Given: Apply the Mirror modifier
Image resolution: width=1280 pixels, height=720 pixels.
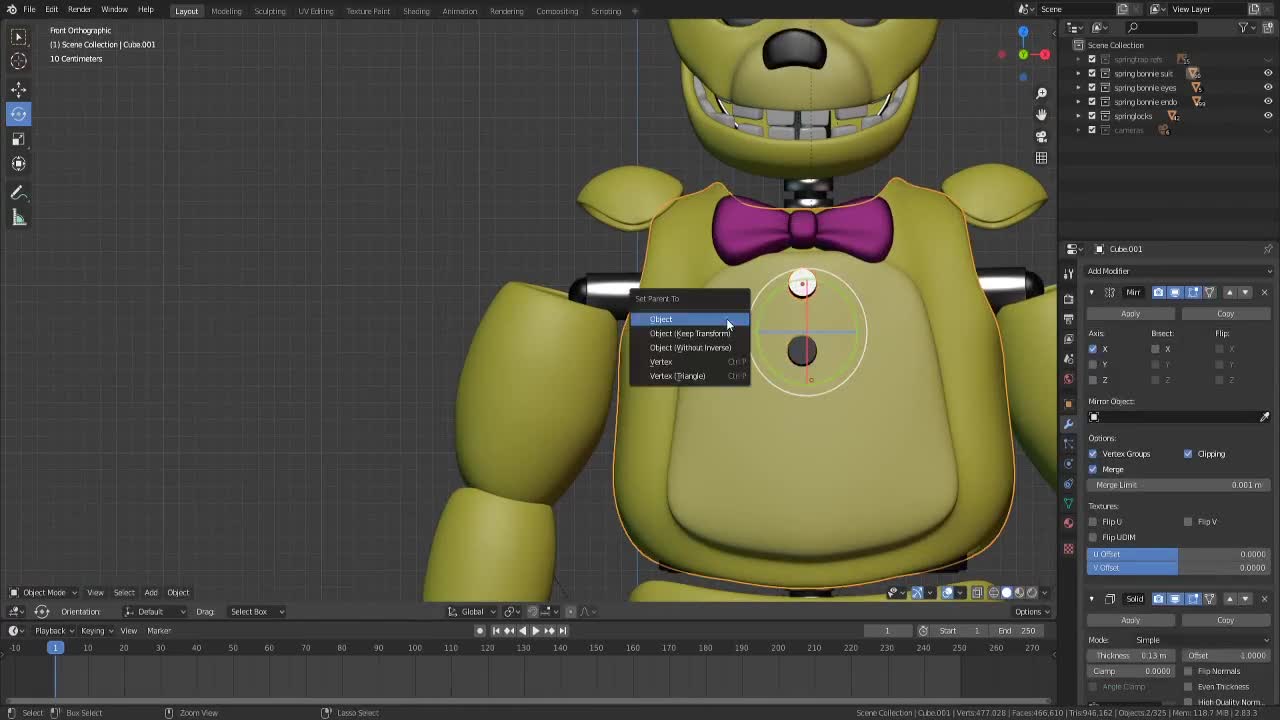Looking at the screenshot, I should click(x=1130, y=314).
